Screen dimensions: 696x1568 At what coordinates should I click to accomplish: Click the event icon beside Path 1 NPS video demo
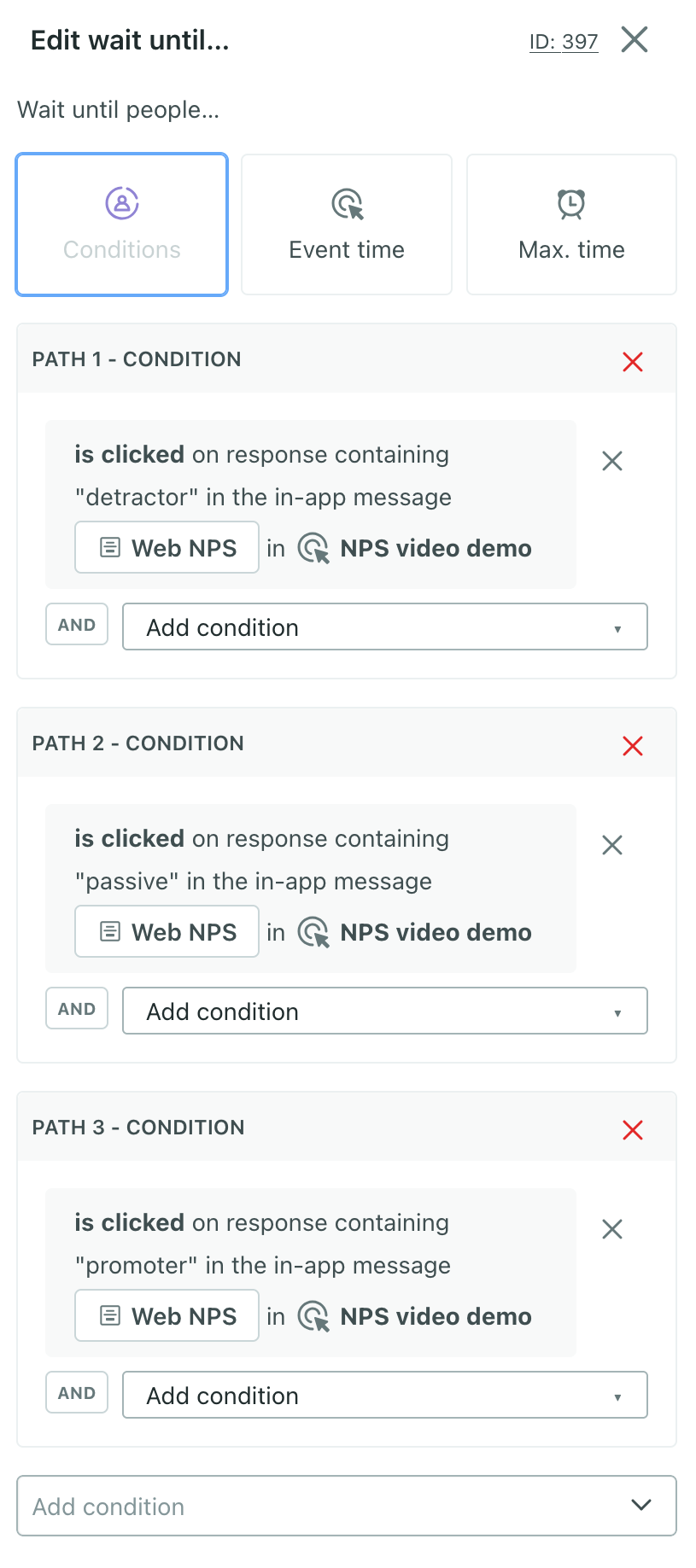coord(313,548)
